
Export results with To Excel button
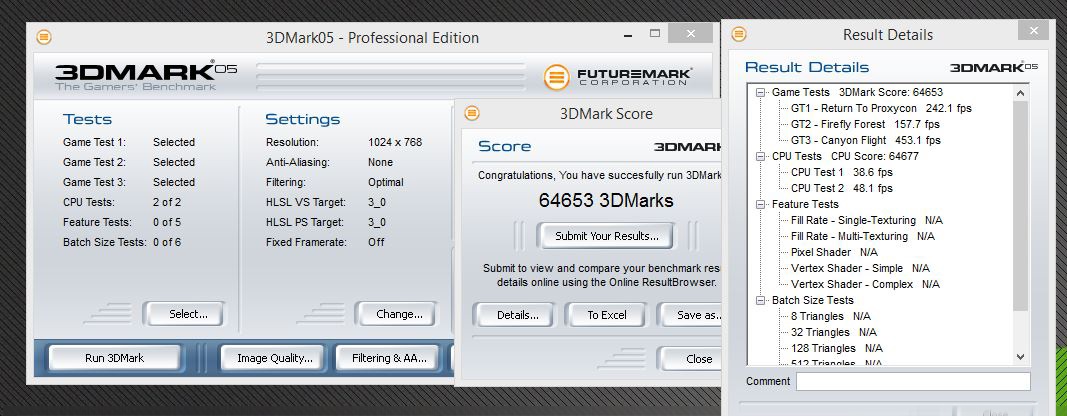[607, 315]
